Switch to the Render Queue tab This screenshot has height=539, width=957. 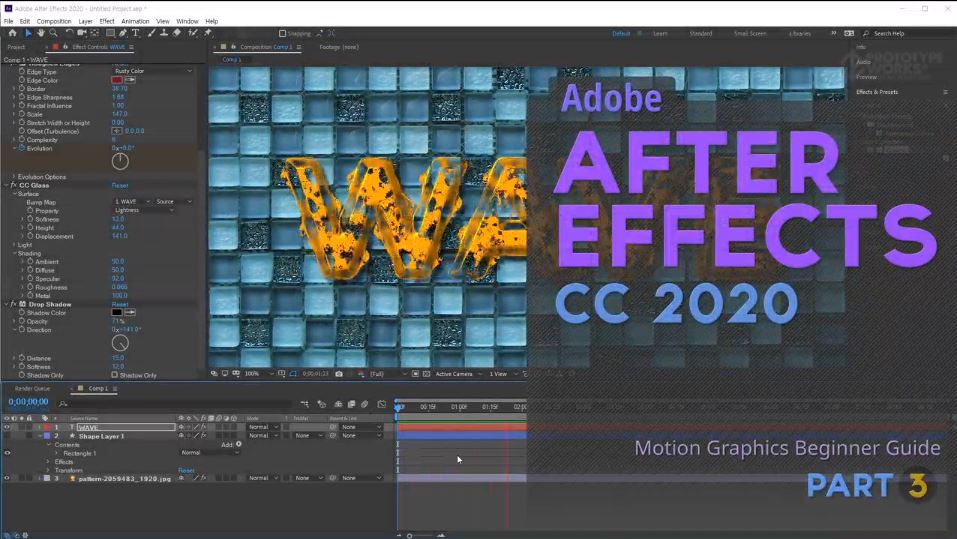pyautogui.click(x=32, y=388)
